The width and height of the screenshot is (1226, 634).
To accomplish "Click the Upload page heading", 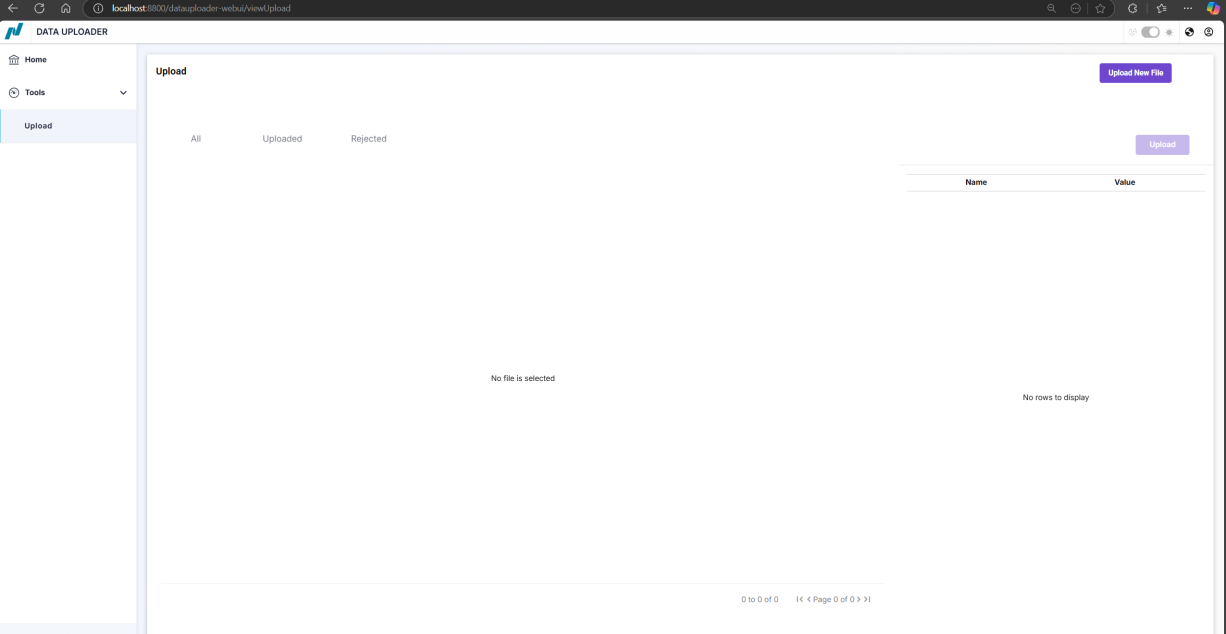I will (x=171, y=72).
